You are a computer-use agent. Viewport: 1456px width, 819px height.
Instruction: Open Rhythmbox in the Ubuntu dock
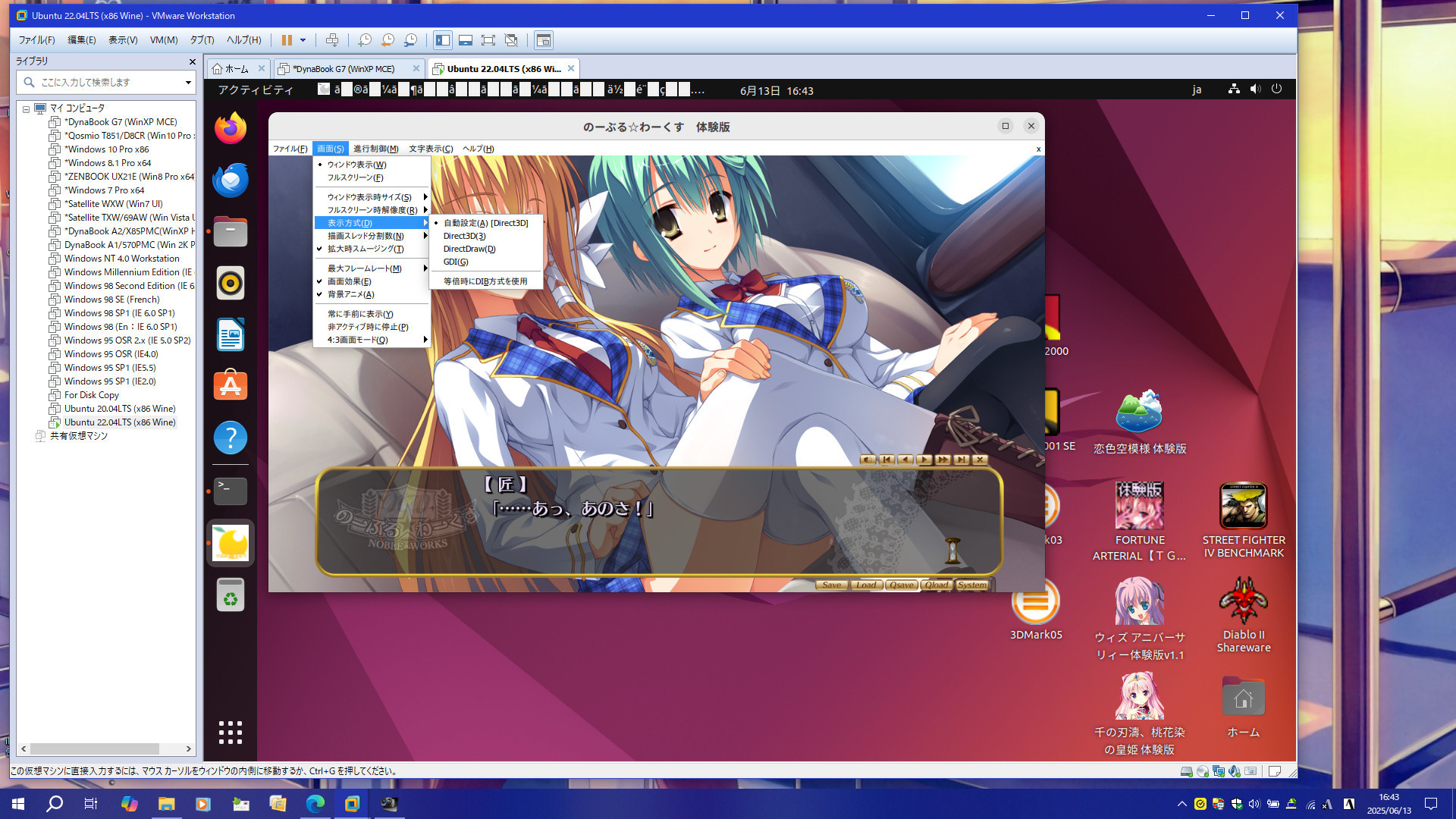point(231,283)
